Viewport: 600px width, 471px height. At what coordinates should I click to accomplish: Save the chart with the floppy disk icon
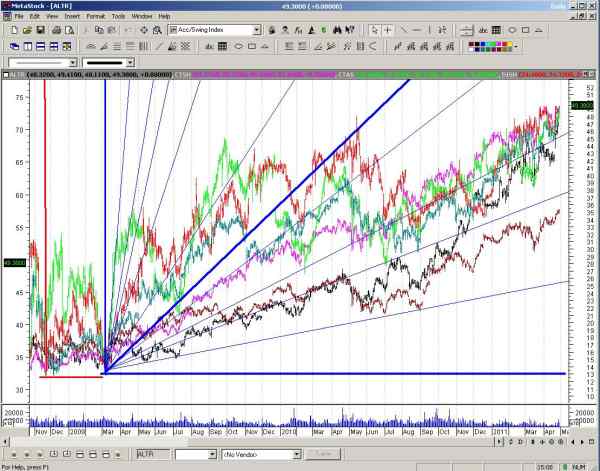(x=40, y=30)
